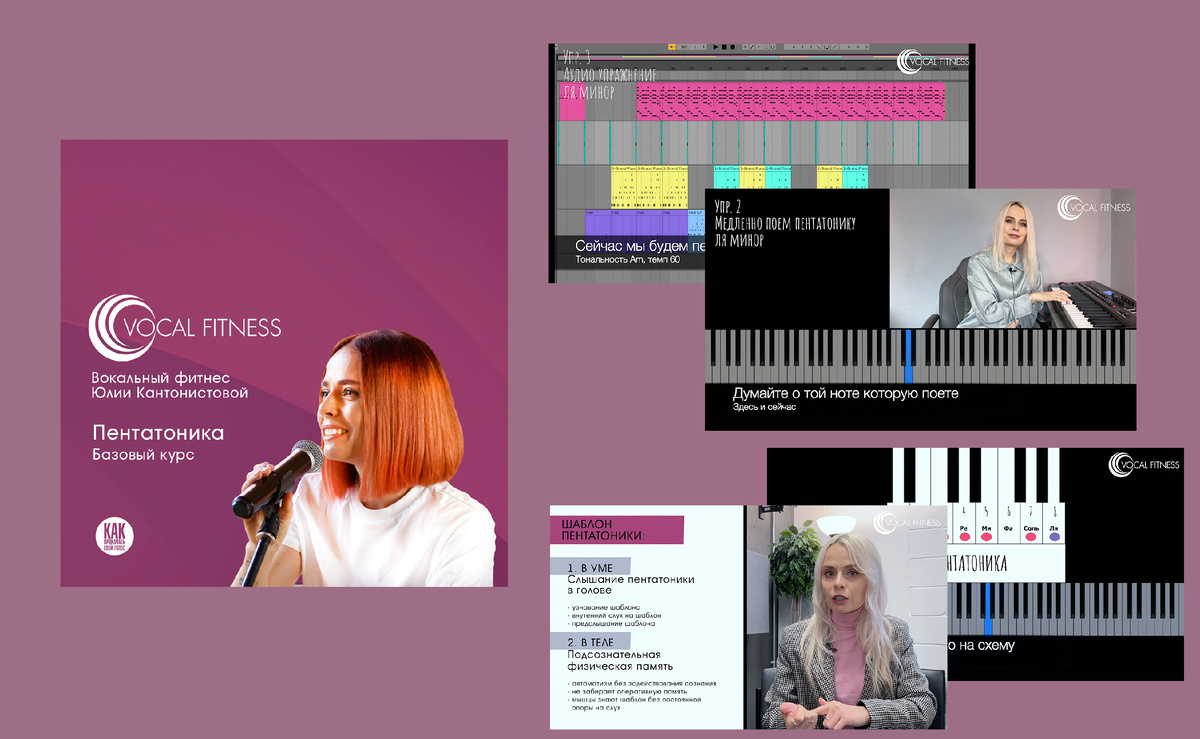Toggle the orange highlighted button in DAW toolbar
Viewport: 1200px width, 739px height.
coord(672,47)
